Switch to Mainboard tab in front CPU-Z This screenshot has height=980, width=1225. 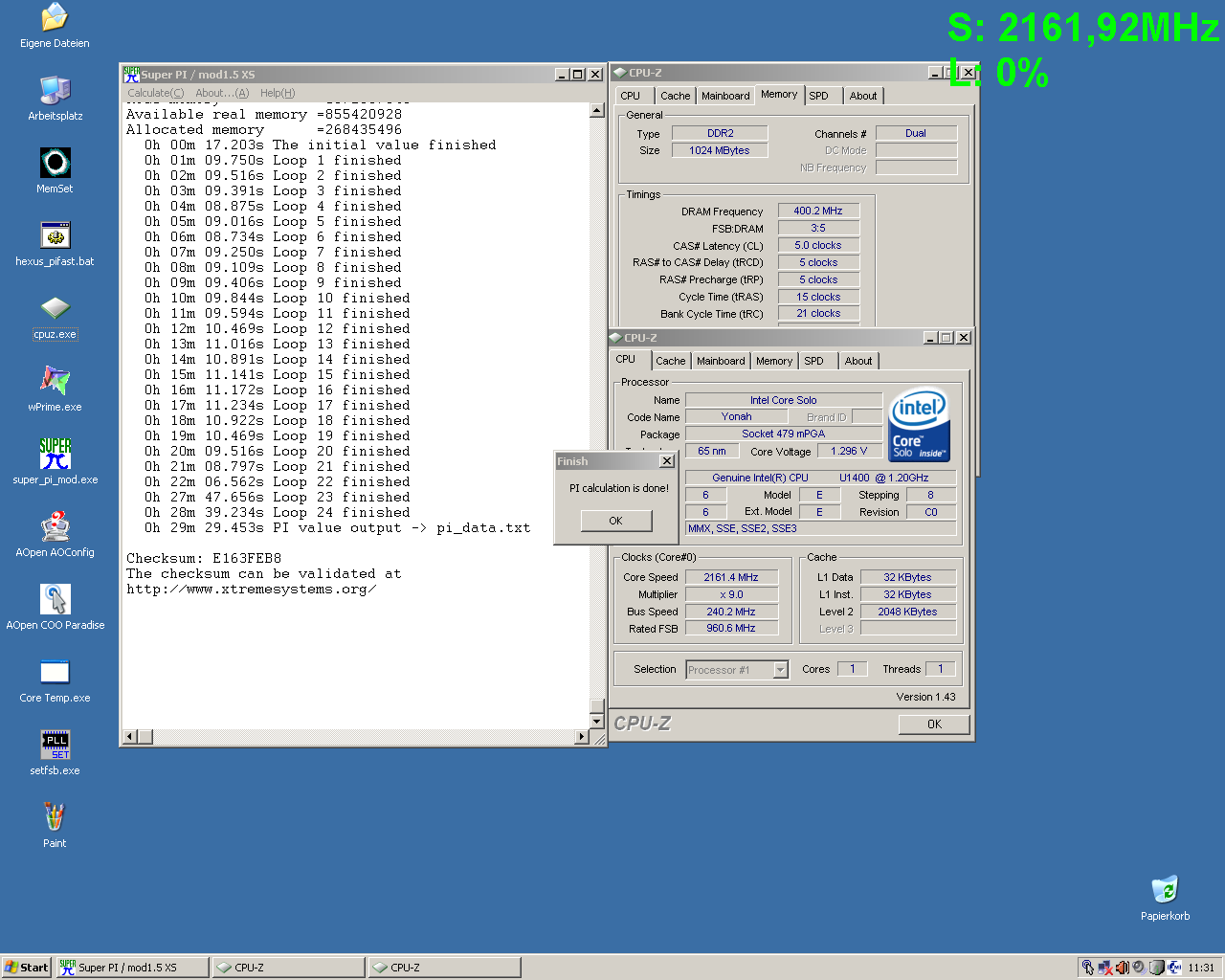(x=721, y=361)
